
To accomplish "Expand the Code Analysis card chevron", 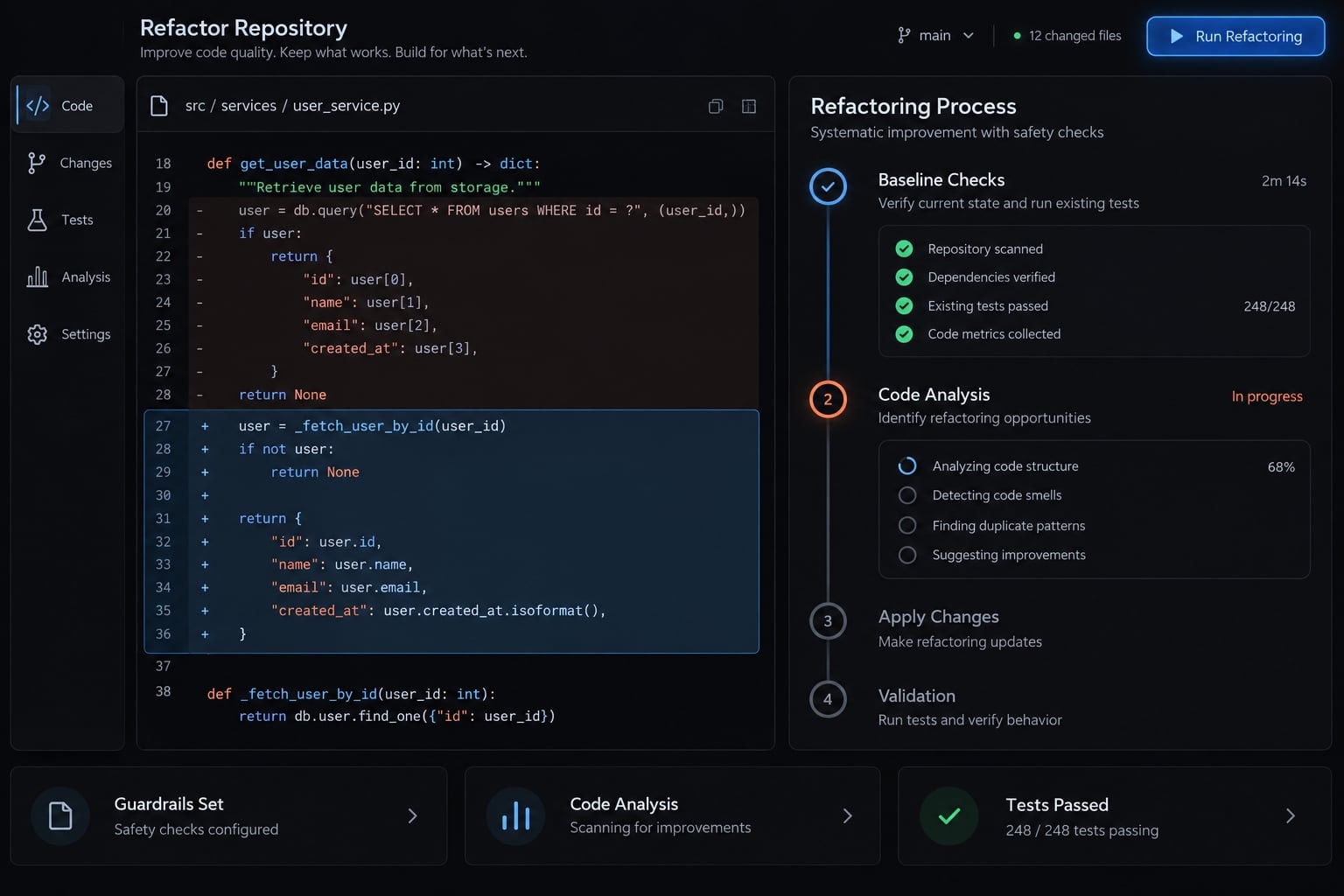I will click(847, 815).
